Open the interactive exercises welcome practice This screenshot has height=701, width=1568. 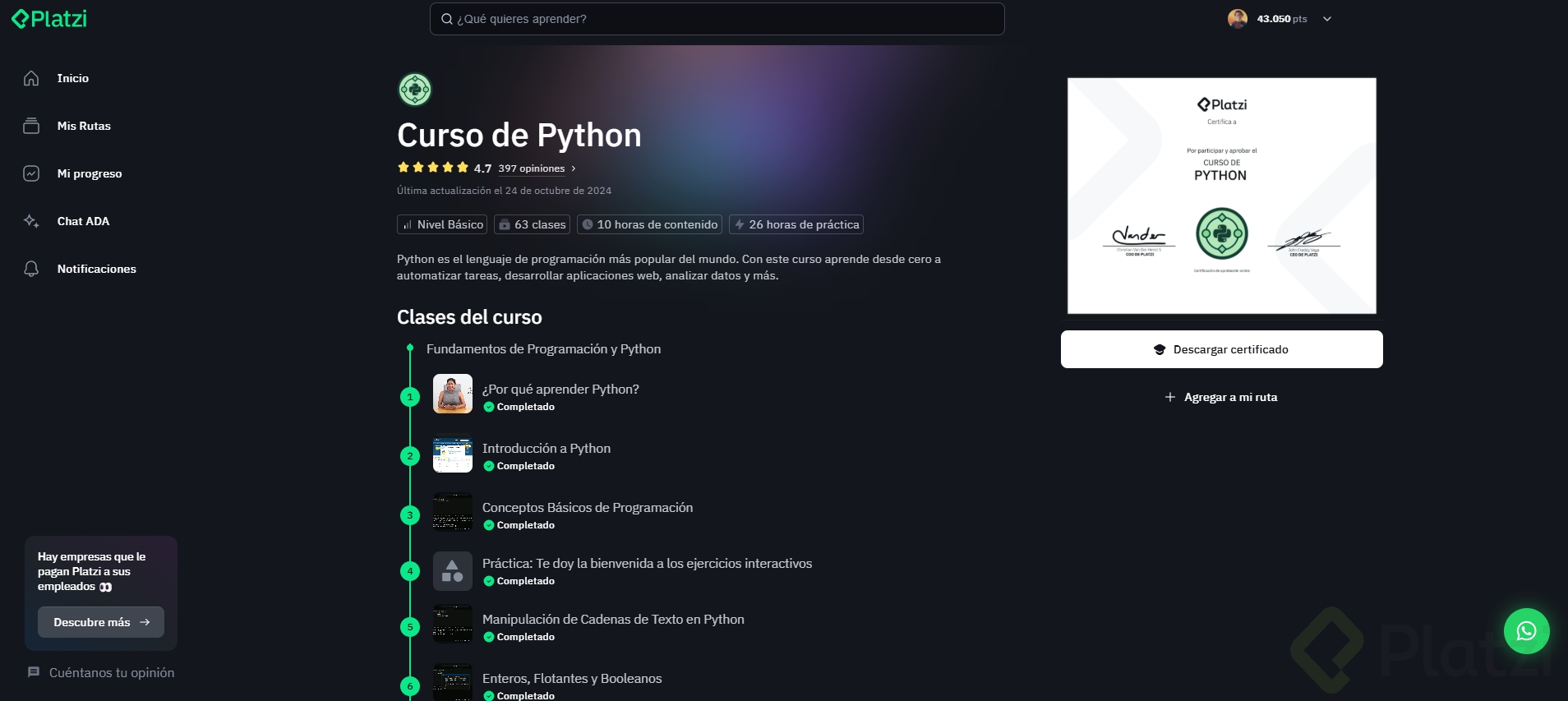tap(647, 564)
